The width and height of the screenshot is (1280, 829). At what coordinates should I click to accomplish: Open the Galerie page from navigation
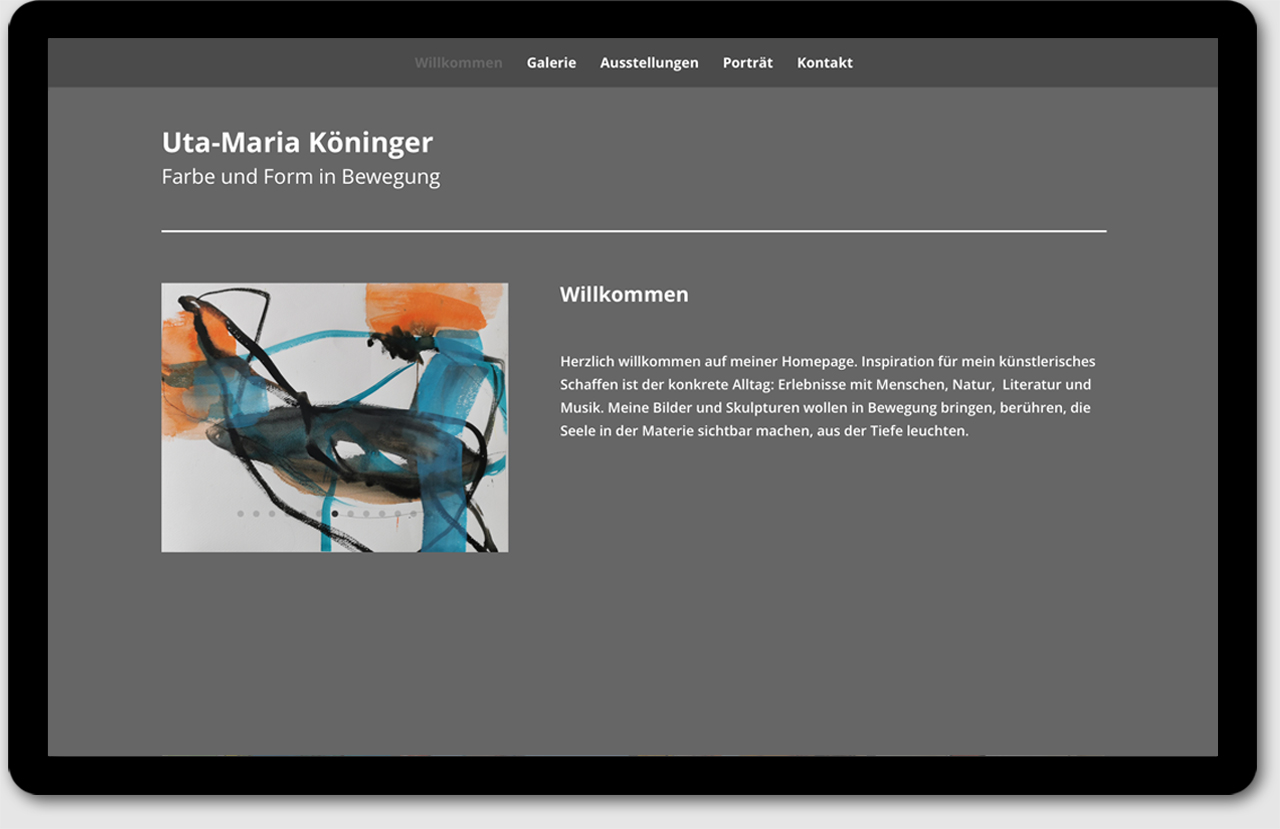click(x=551, y=63)
